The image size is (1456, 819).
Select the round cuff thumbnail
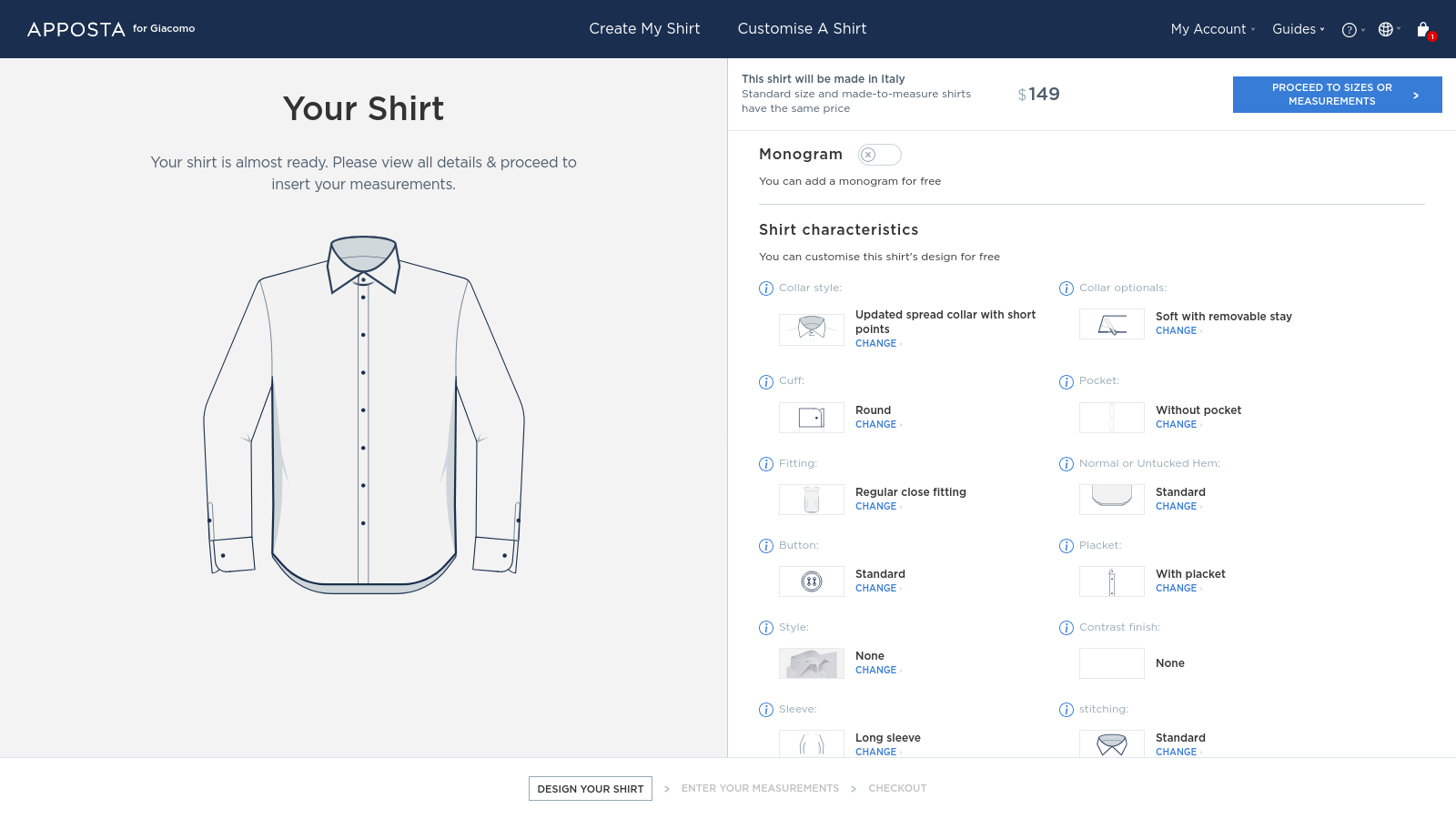(811, 418)
